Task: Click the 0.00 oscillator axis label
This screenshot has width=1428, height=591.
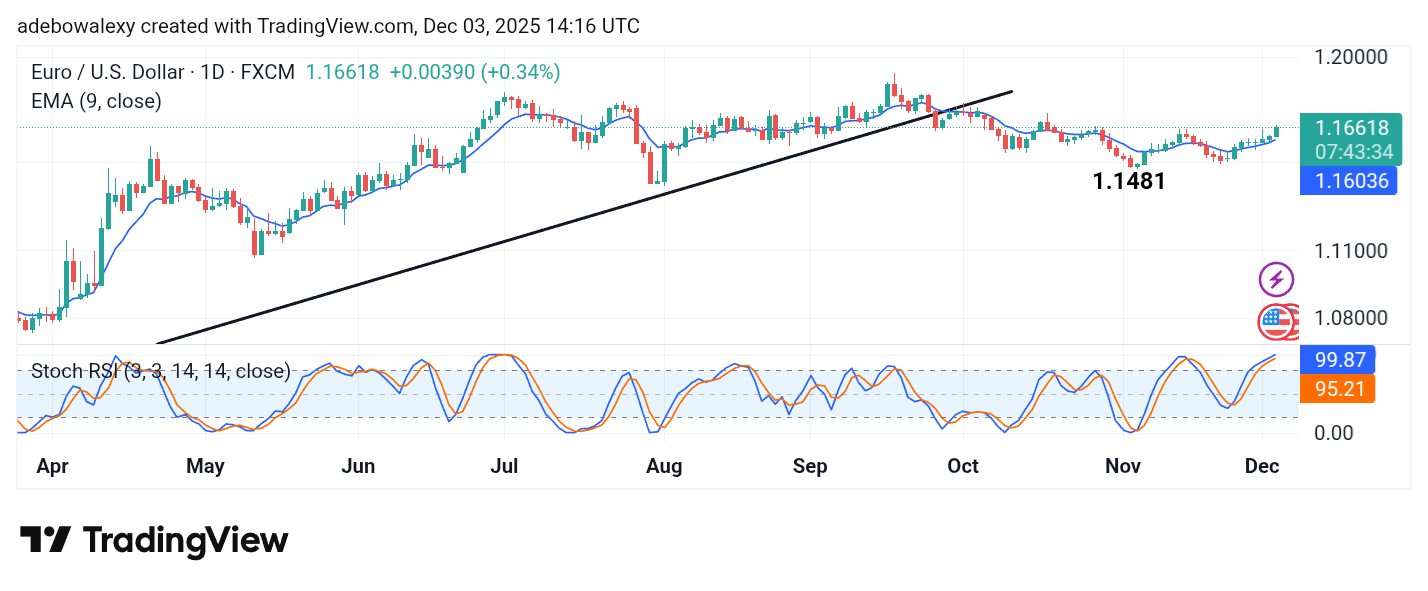Action: [x=1336, y=433]
